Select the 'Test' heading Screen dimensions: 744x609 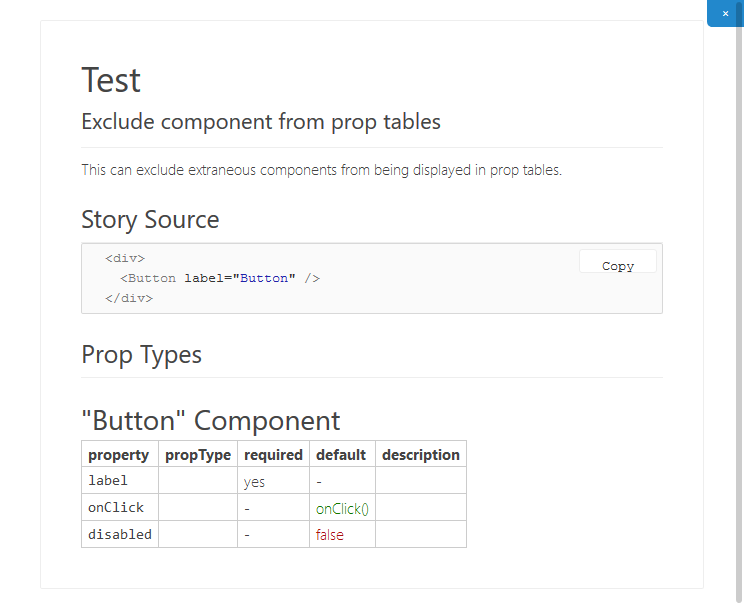tap(111, 80)
